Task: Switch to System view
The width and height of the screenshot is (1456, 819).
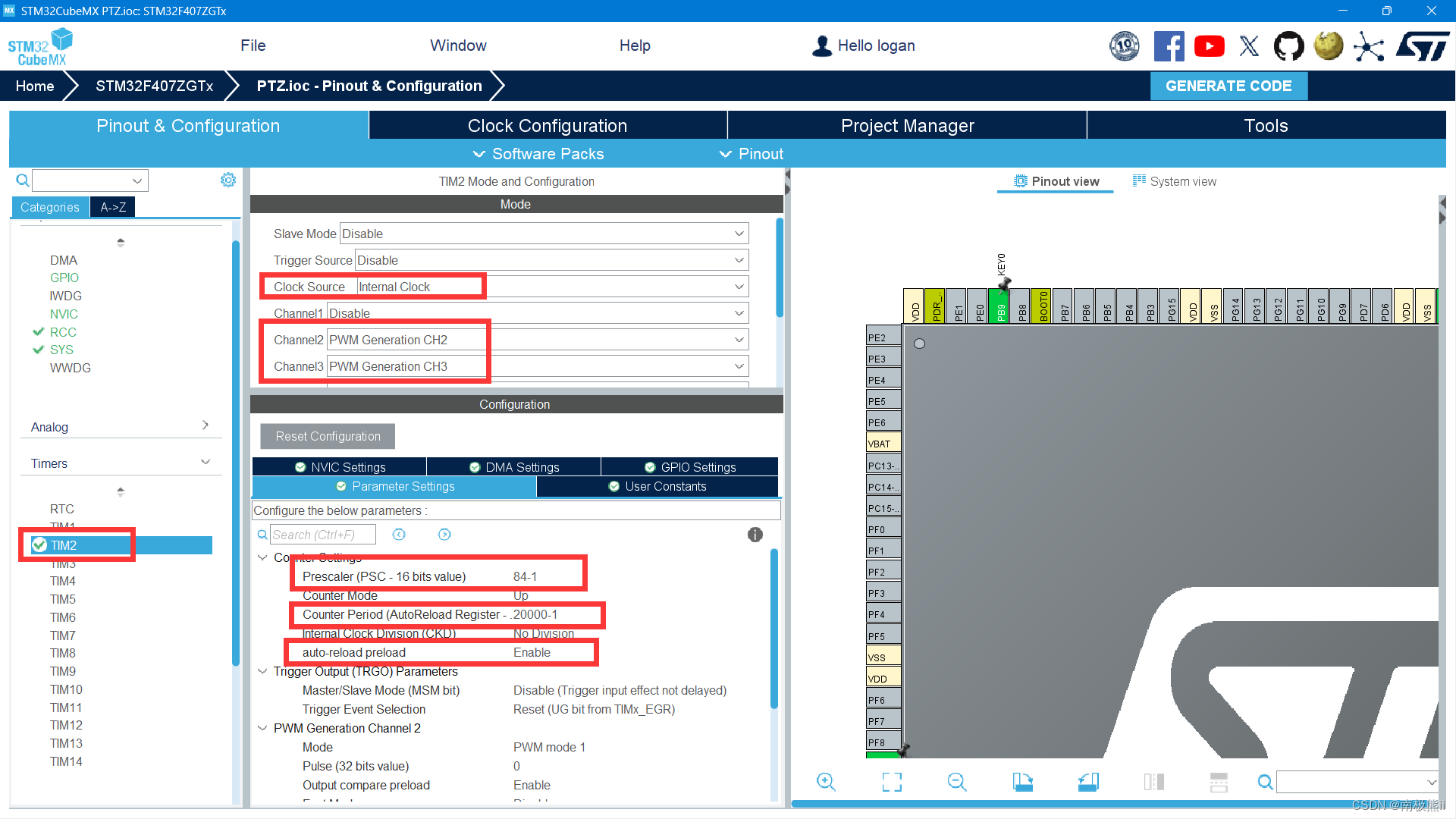Action: [x=1174, y=181]
